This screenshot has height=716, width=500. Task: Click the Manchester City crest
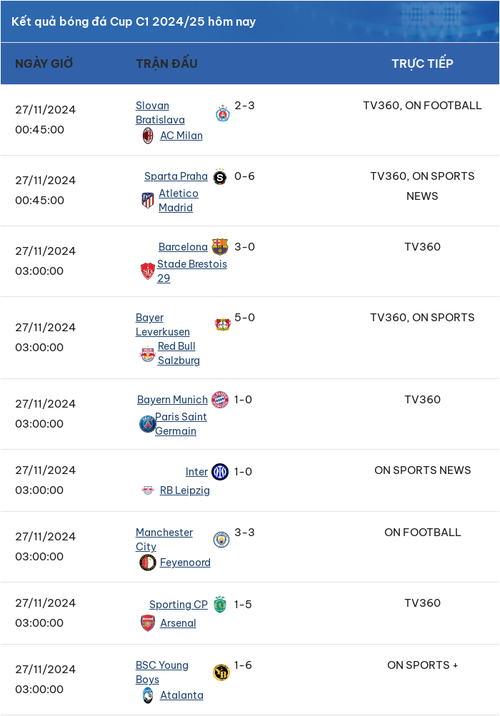point(221,540)
